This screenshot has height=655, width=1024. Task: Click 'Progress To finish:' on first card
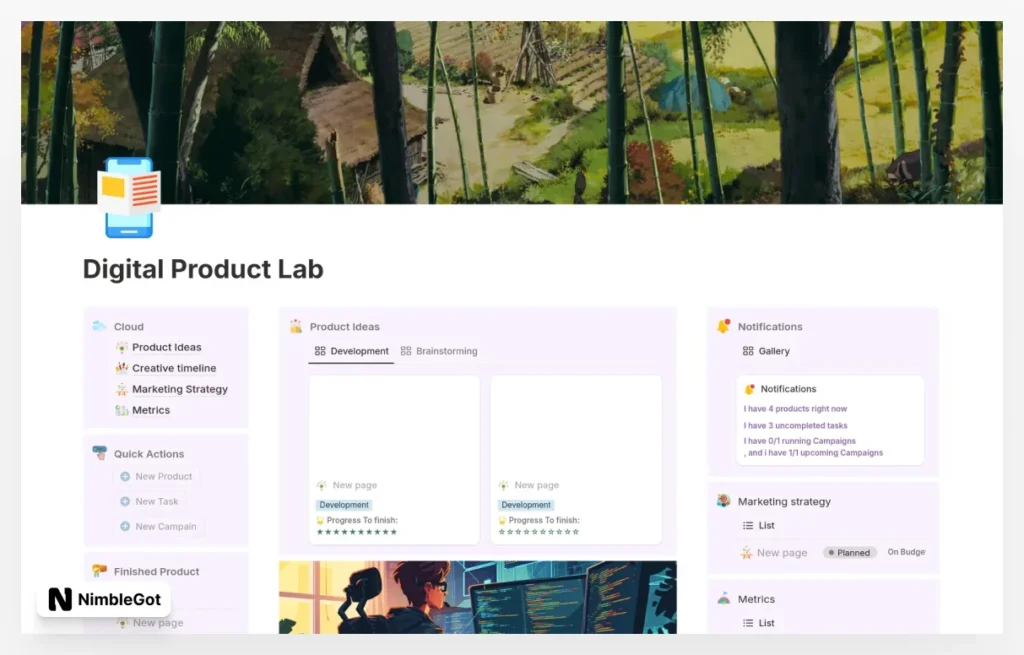[362, 520]
